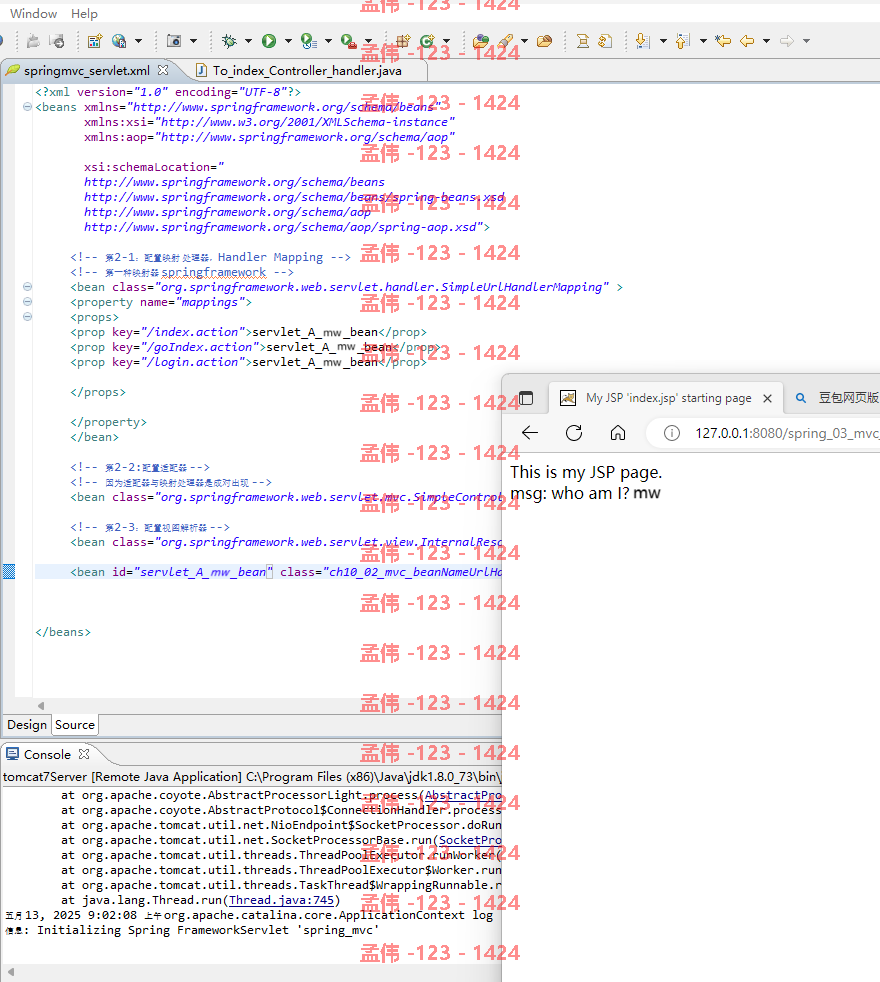Click the External Tools run icon with toolbox

click(349, 41)
